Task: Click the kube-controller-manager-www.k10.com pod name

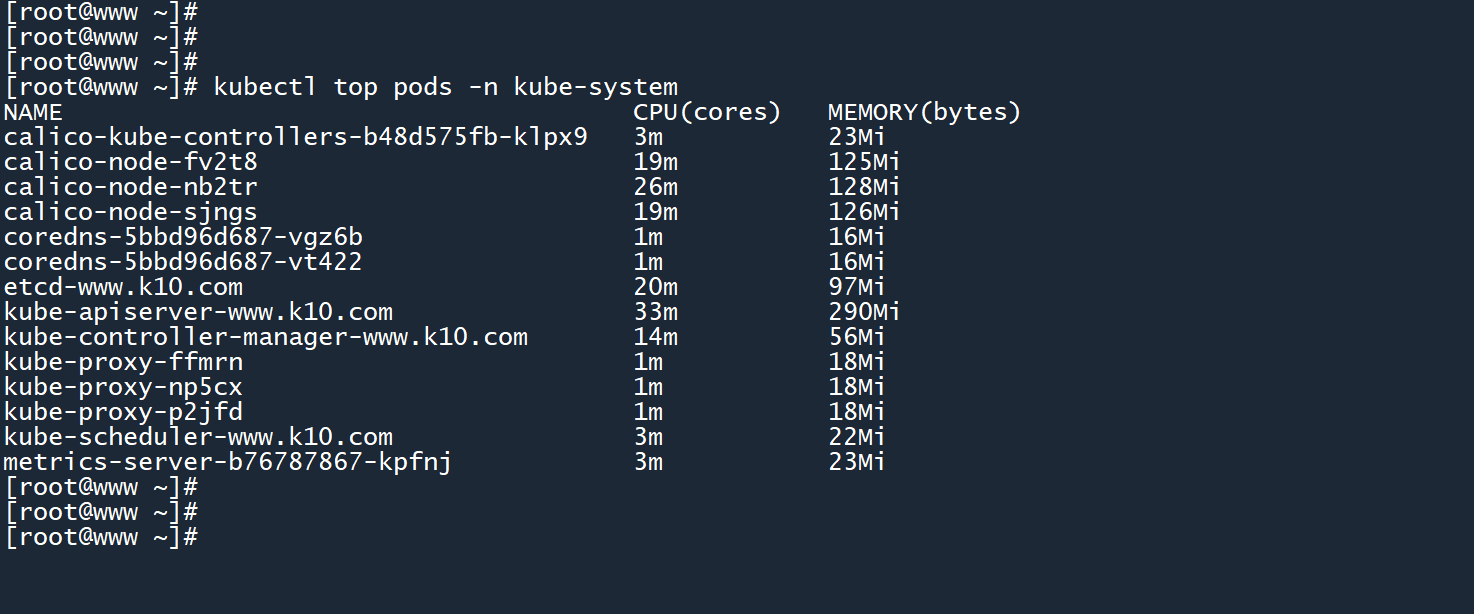Action: [x=266, y=337]
